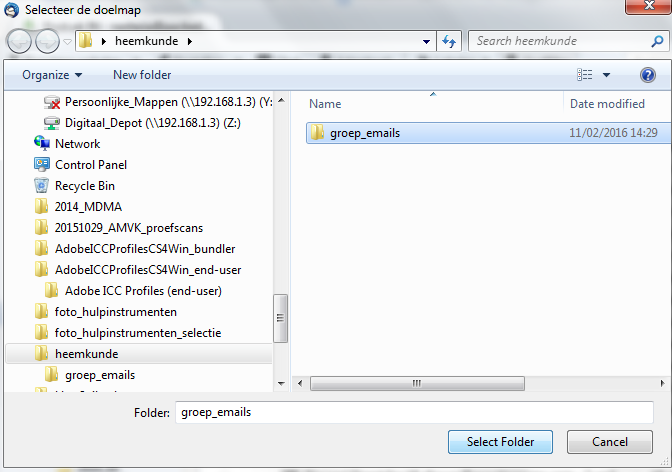Click the refresh button beside address bar
Viewport: 672px width, 472px height.
click(449, 41)
